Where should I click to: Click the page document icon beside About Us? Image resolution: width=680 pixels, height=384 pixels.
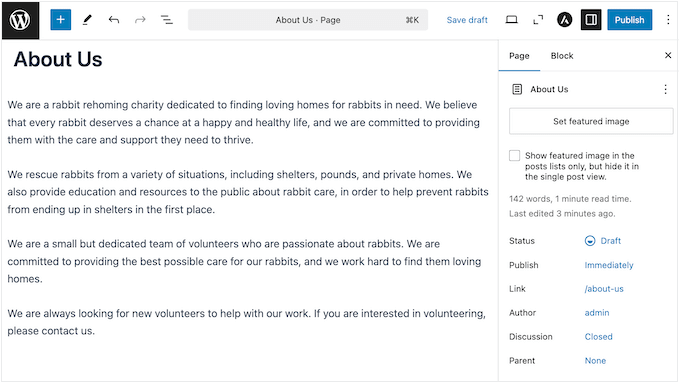(x=517, y=89)
